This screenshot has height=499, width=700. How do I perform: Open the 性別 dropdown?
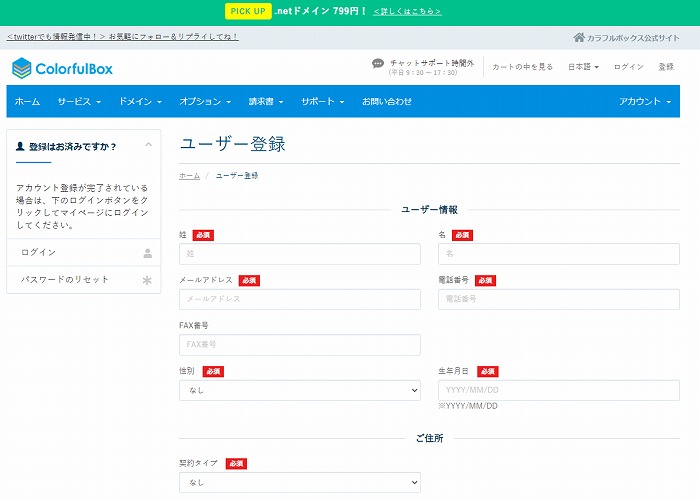[299, 391]
